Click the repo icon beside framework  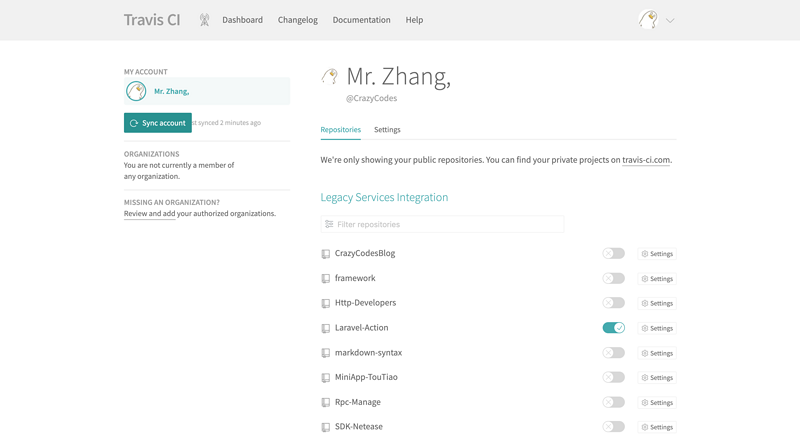[x=326, y=279]
